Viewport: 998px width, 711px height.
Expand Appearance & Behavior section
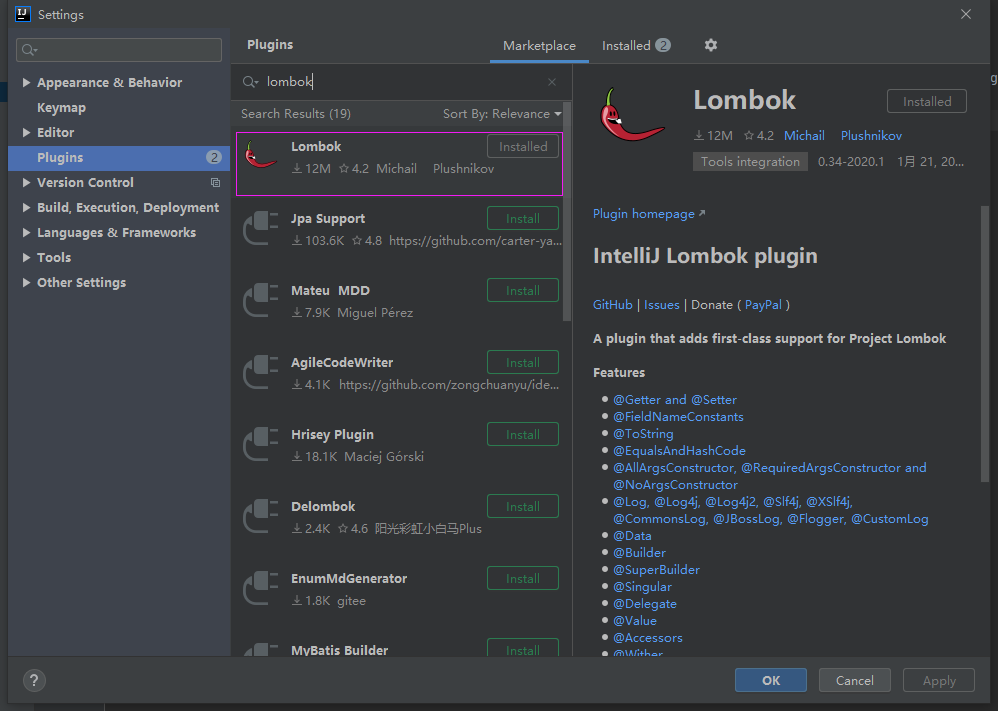(26, 82)
